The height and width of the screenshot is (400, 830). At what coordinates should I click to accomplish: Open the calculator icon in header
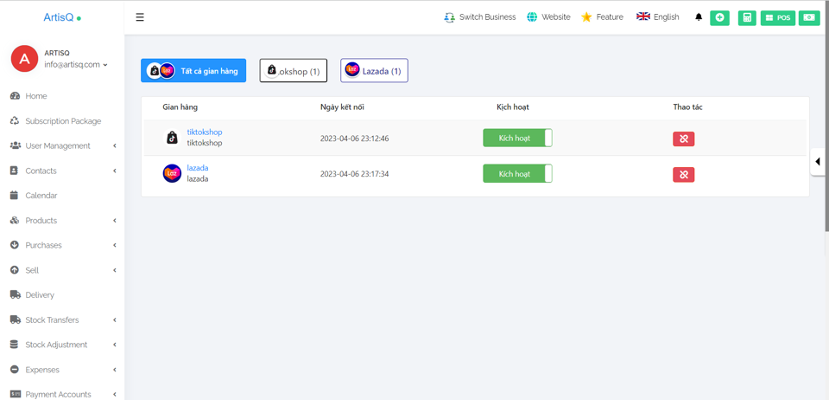coord(747,17)
